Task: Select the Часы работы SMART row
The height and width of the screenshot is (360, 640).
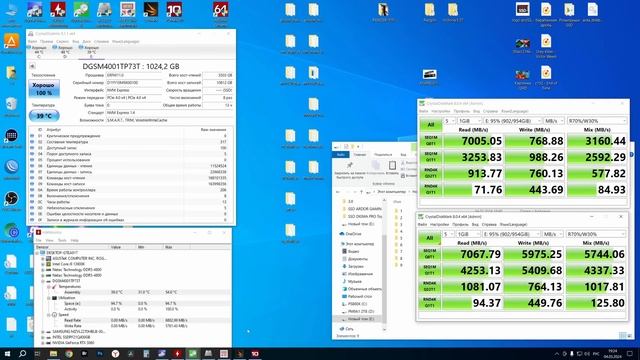Action: (x=130, y=202)
